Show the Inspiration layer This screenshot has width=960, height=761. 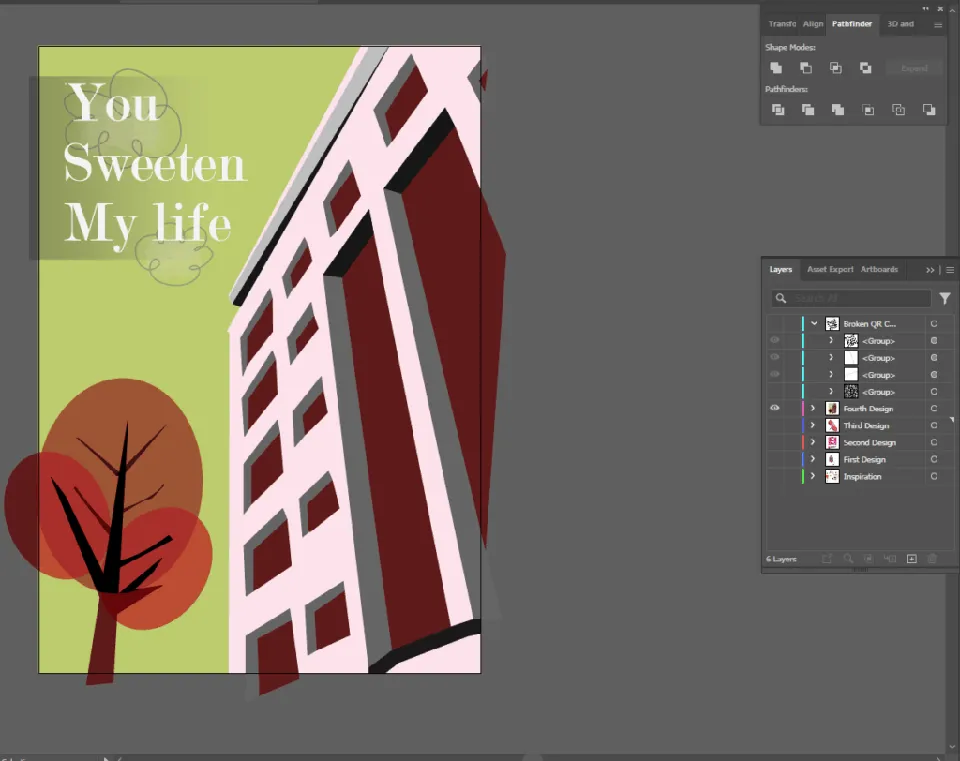[774, 476]
